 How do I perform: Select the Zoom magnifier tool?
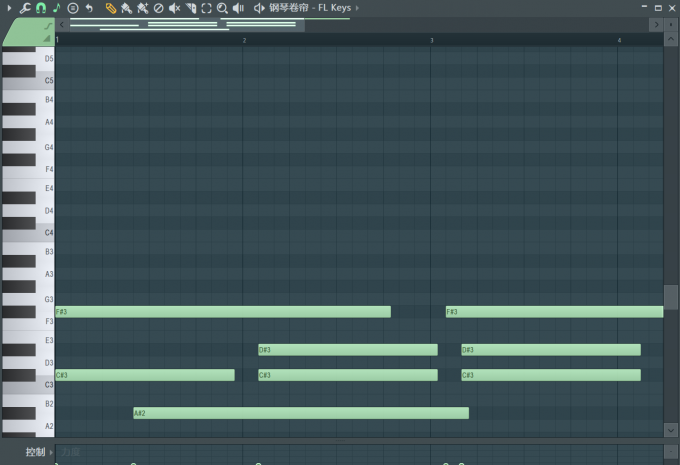click(x=222, y=8)
